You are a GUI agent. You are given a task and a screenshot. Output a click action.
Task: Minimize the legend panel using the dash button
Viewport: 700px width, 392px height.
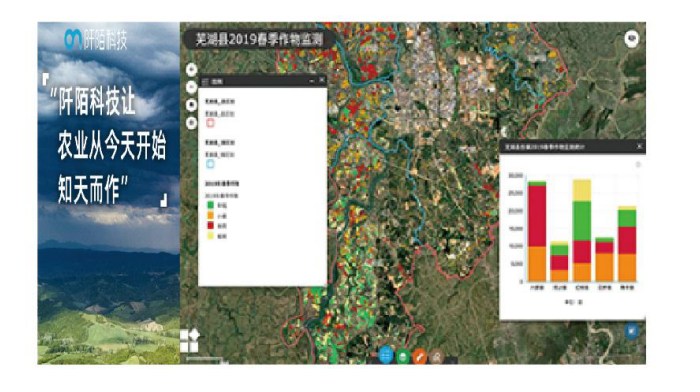pyautogui.click(x=312, y=81)
